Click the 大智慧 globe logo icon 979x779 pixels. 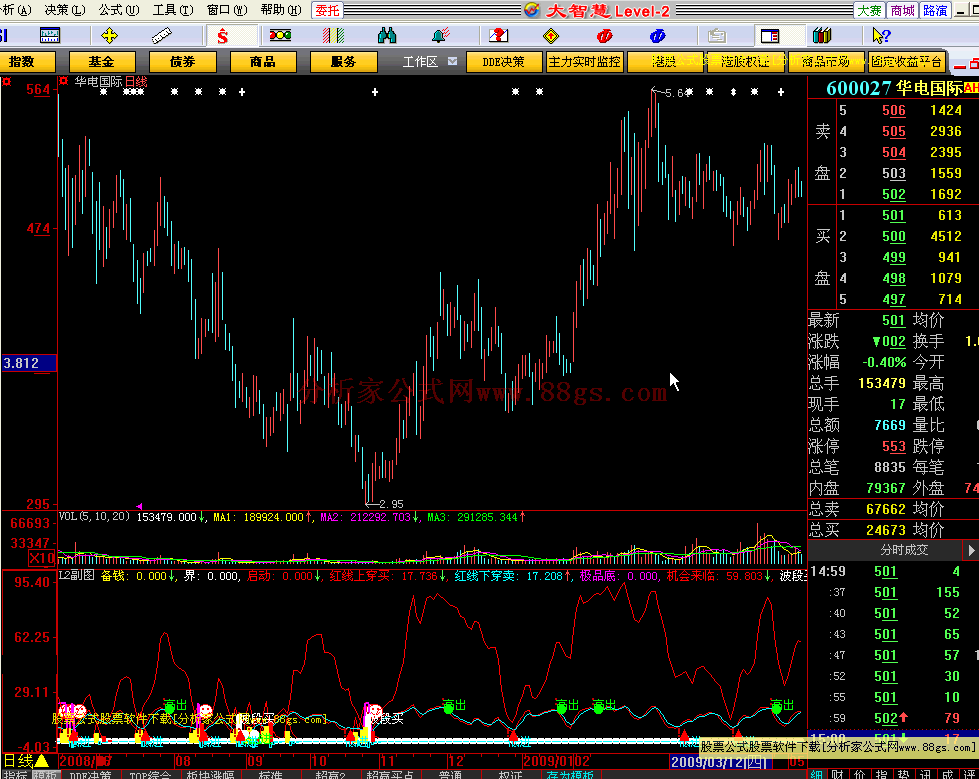click(532, 10)
